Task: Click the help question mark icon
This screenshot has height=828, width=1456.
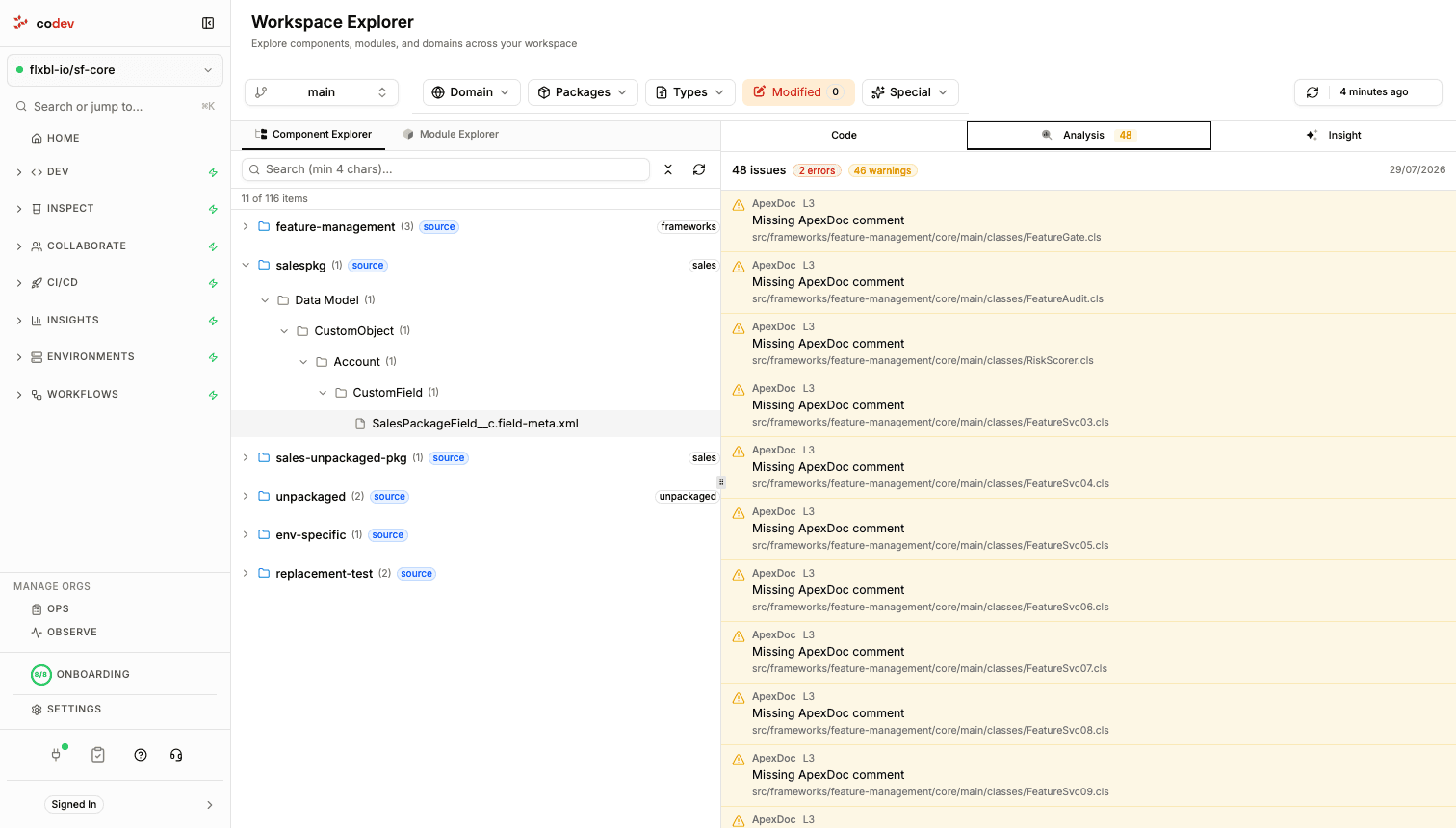Action: 141,755
